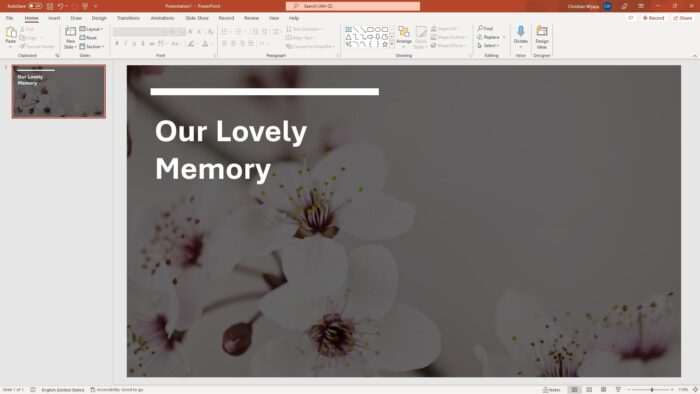Click the Find tool in Editing group
The height and width of the screenshot is (394, 700).
tap(485, 29)
